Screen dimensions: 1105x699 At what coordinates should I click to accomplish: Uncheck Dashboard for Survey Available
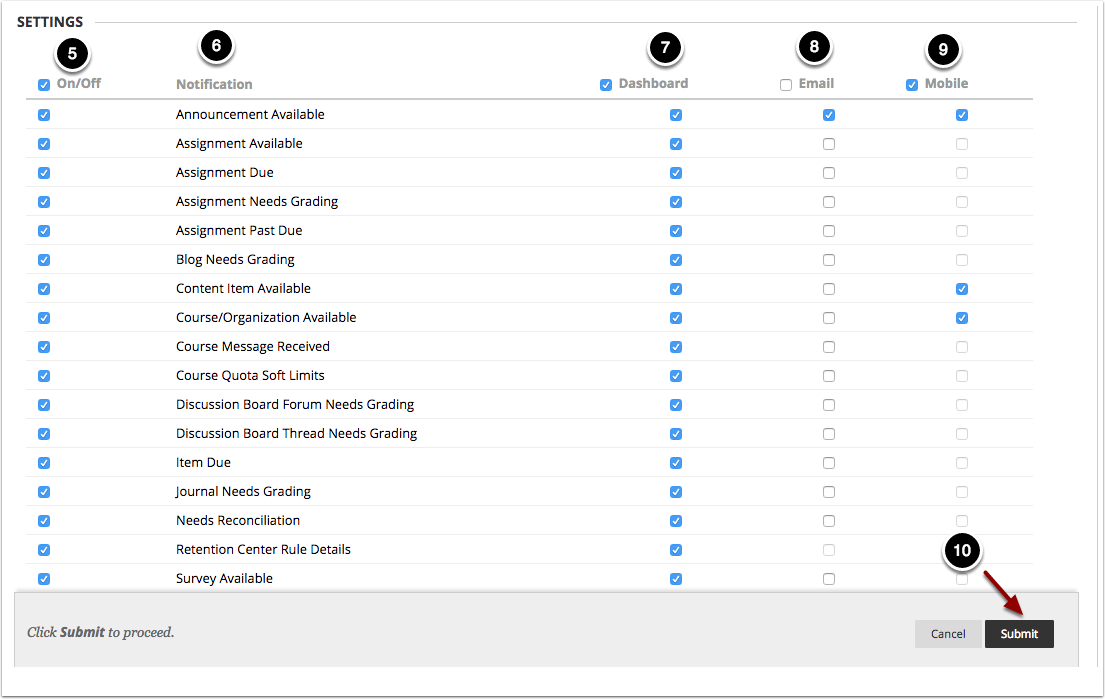click(676, 579)
